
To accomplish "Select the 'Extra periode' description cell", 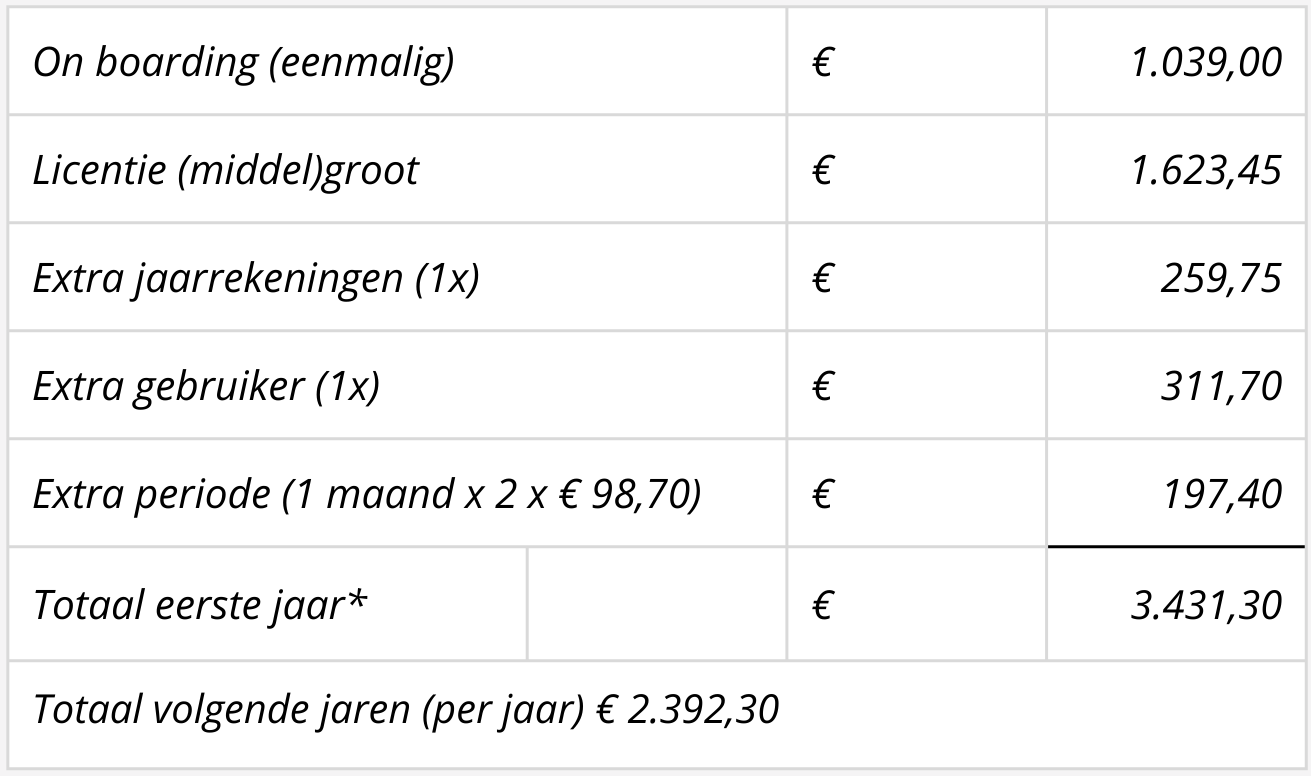I will point(366,494).
